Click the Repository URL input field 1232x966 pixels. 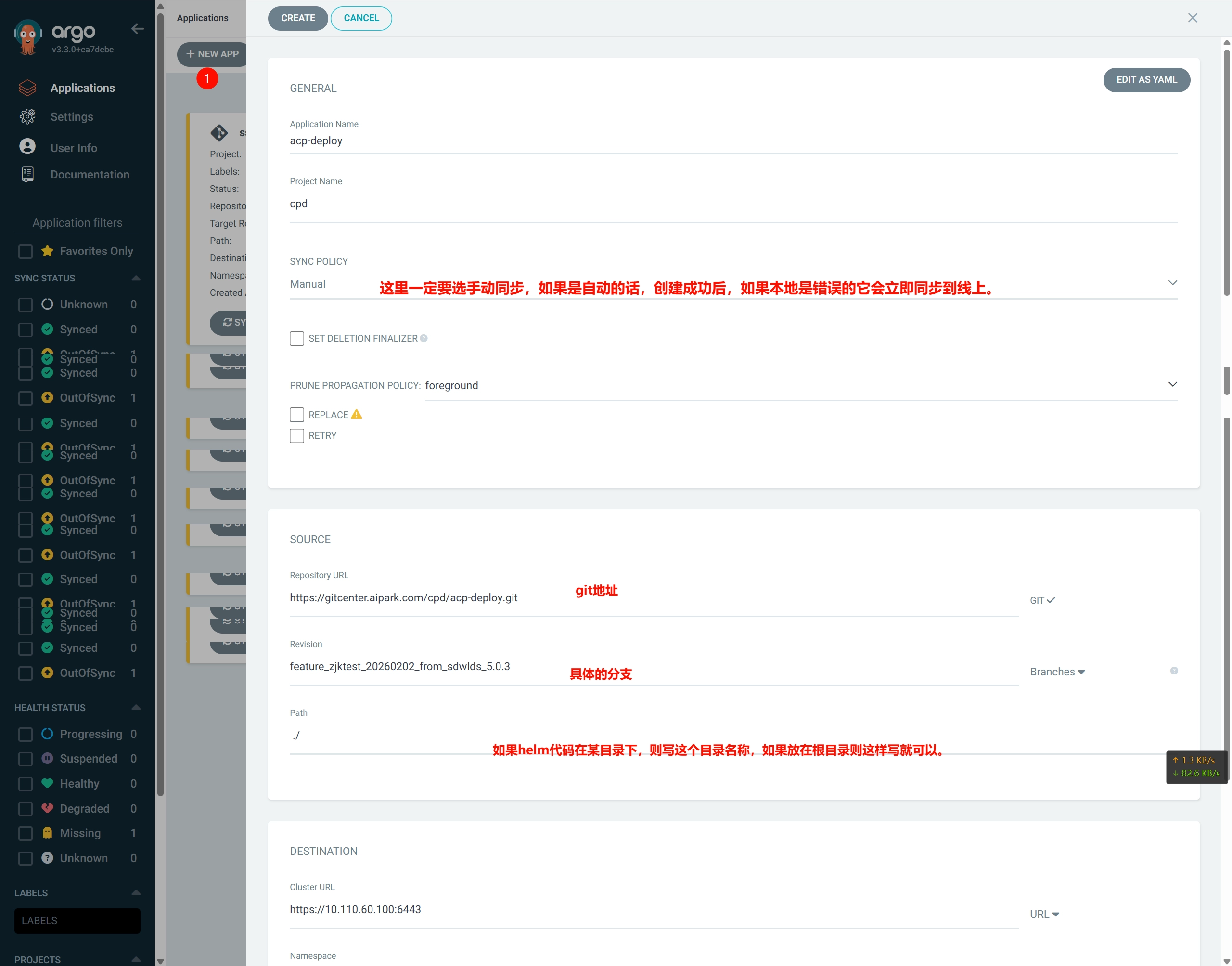pyautogui.click(x=654, y=598)
